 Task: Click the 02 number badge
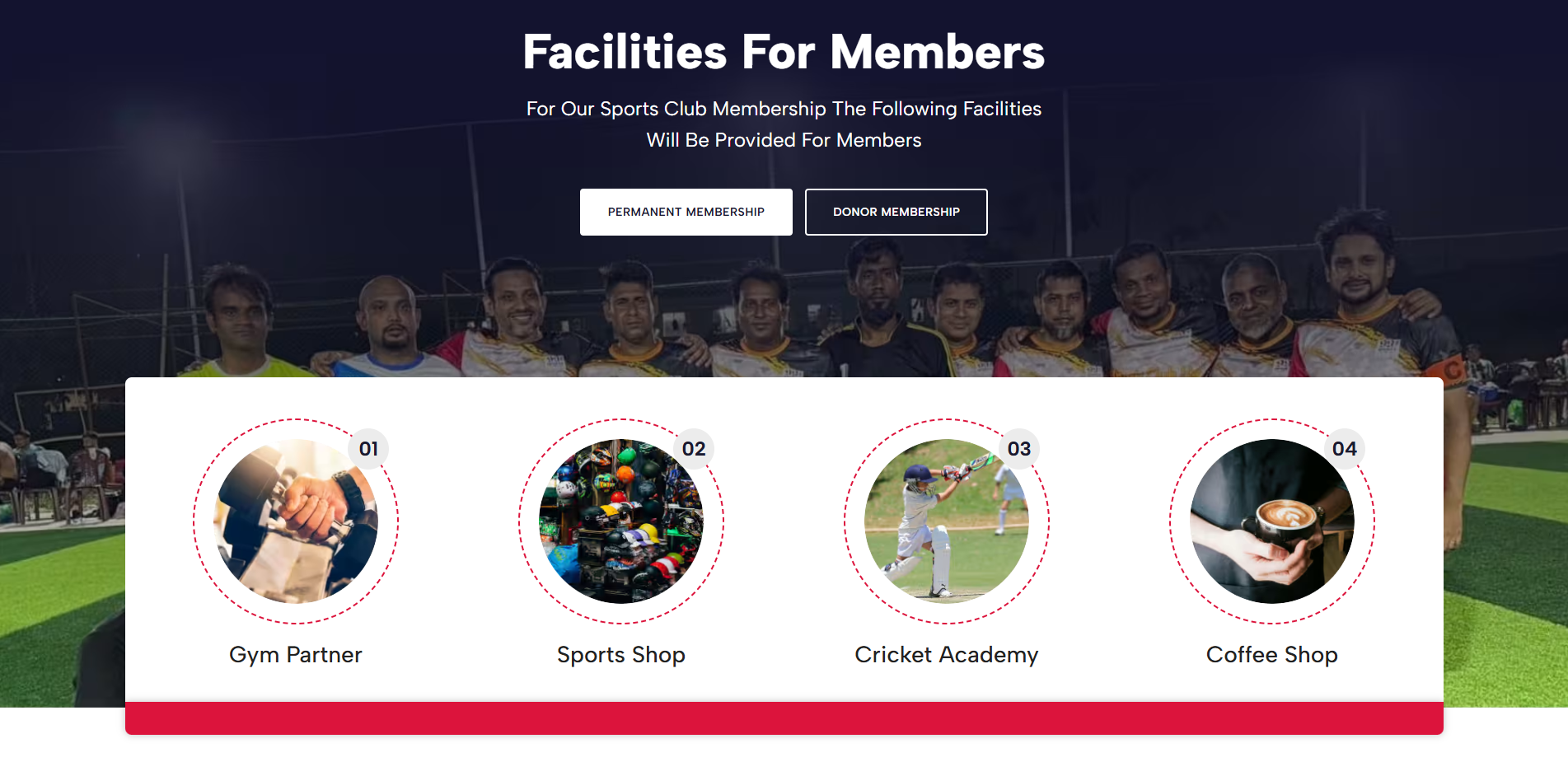[x=694, y=449]
